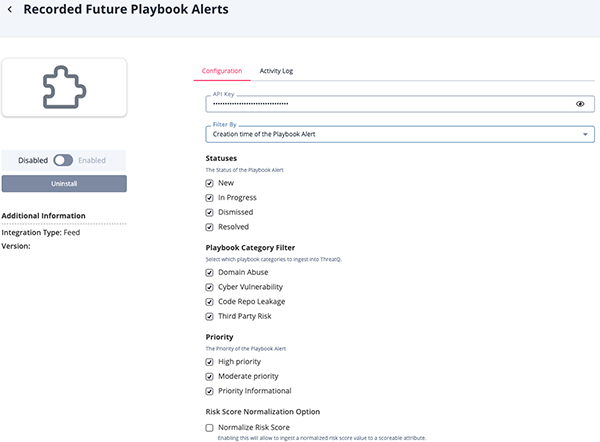Toggle the Code Repo Leakage checkbox
The width and height of the screenshot is (600, 442).
coord(210,302)
